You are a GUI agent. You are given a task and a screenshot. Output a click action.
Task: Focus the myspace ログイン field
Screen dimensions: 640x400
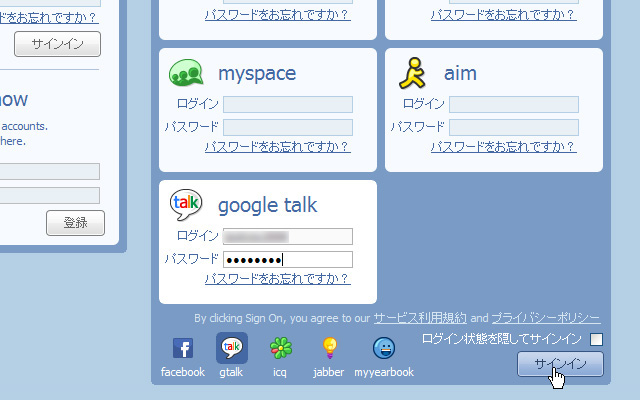click(288, 104)
